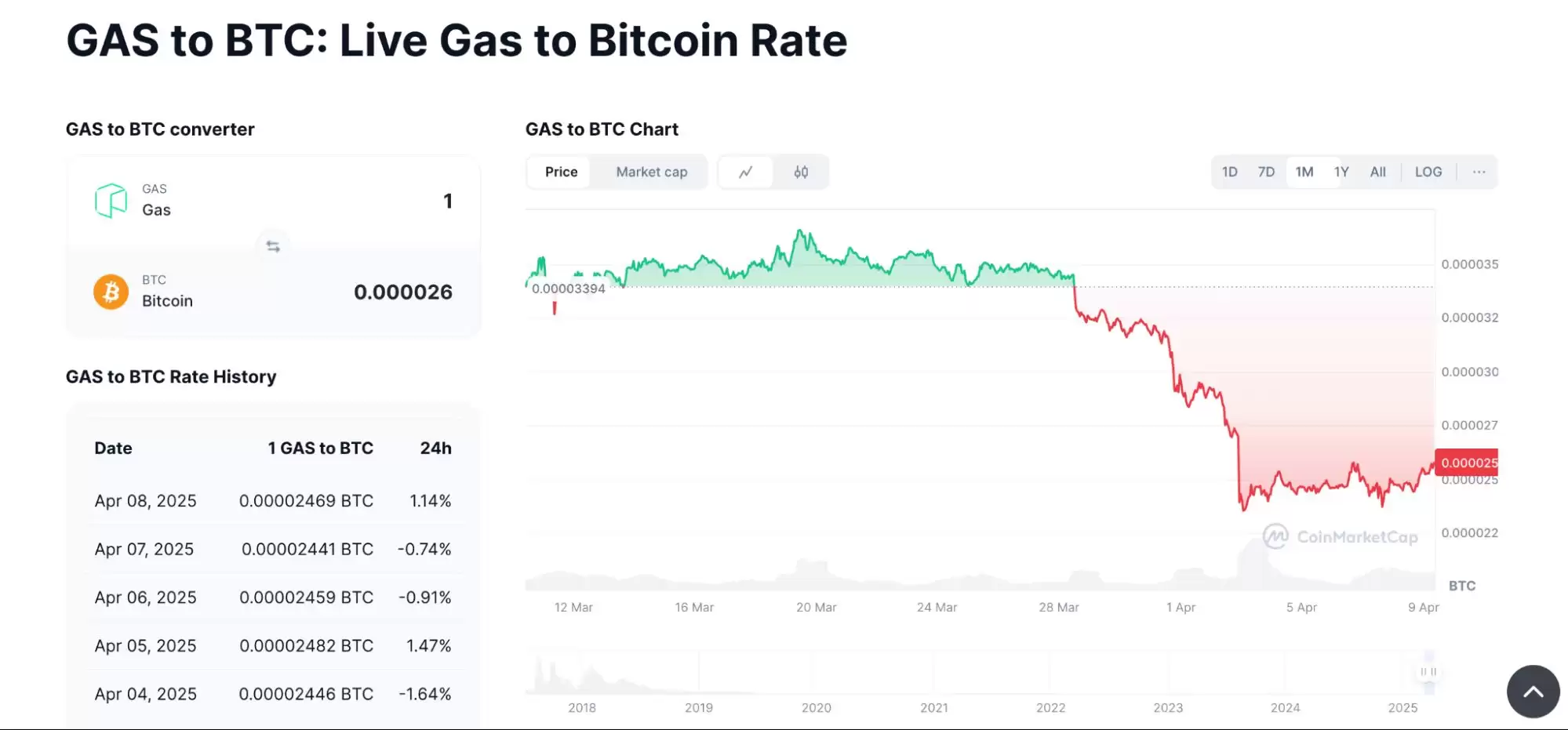The height and width of the screenshot is (730, 1568).
Task: Select the 1Y time range
Action: 1341,172
